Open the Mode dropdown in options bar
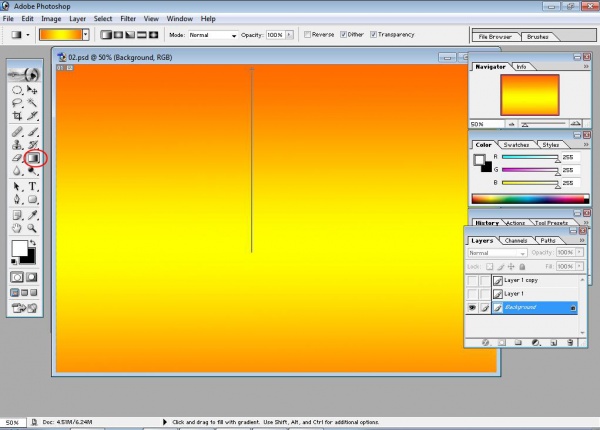The width and height of the screenshot is (600, 430). tap(213, 34)
